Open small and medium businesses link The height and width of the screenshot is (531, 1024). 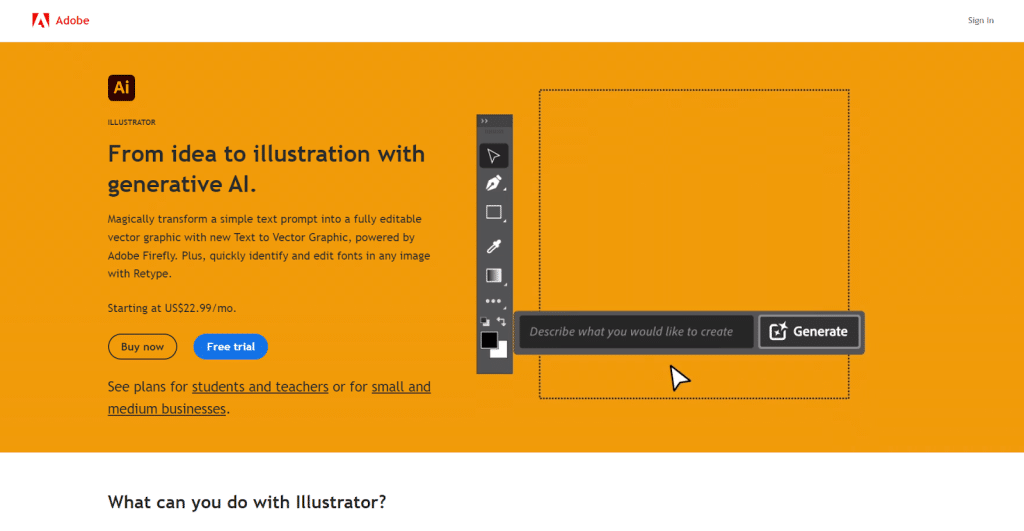(269, 398)
